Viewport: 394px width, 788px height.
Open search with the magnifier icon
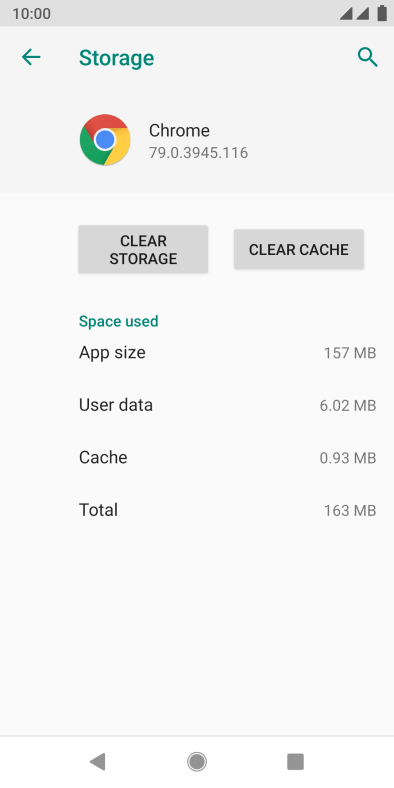click(367, 57)
